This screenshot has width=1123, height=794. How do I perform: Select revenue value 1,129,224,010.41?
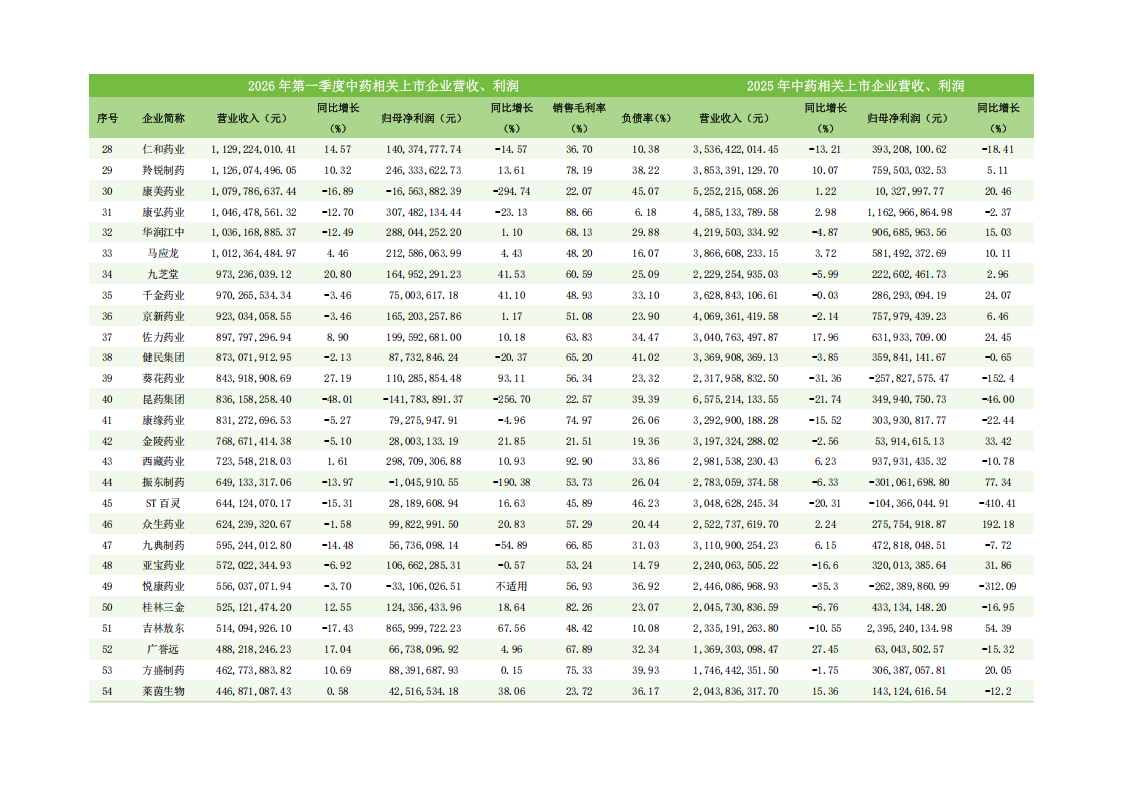pyautogui.click(x=254, y=150)
